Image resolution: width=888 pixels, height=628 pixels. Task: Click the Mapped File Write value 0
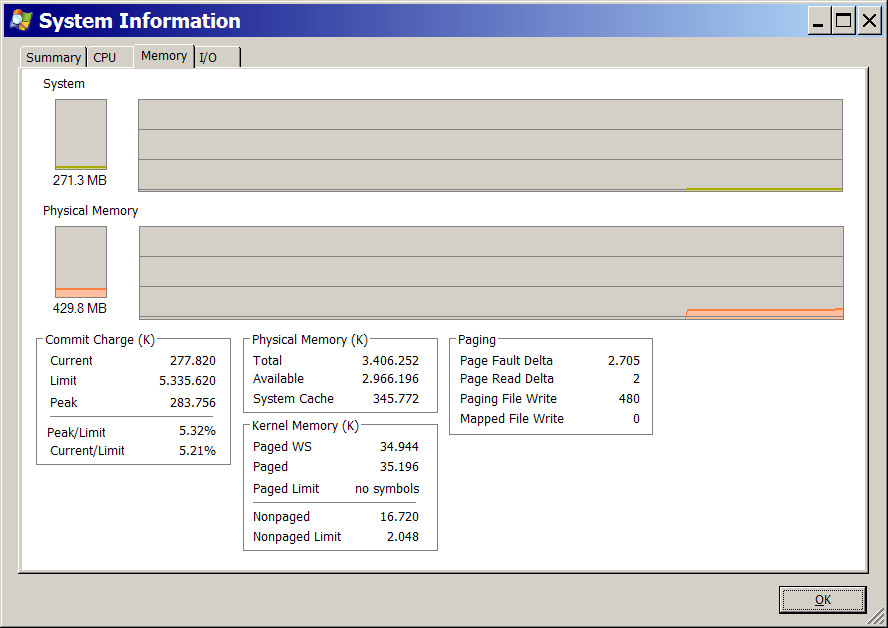pos(636,418)
